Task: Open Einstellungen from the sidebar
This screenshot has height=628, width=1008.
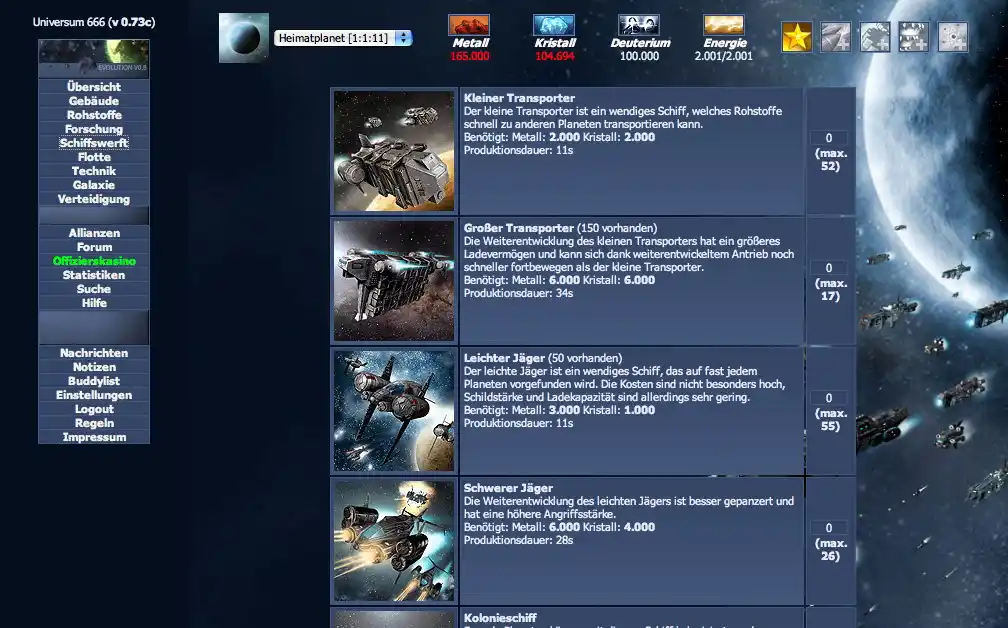Action: point(93,394)
